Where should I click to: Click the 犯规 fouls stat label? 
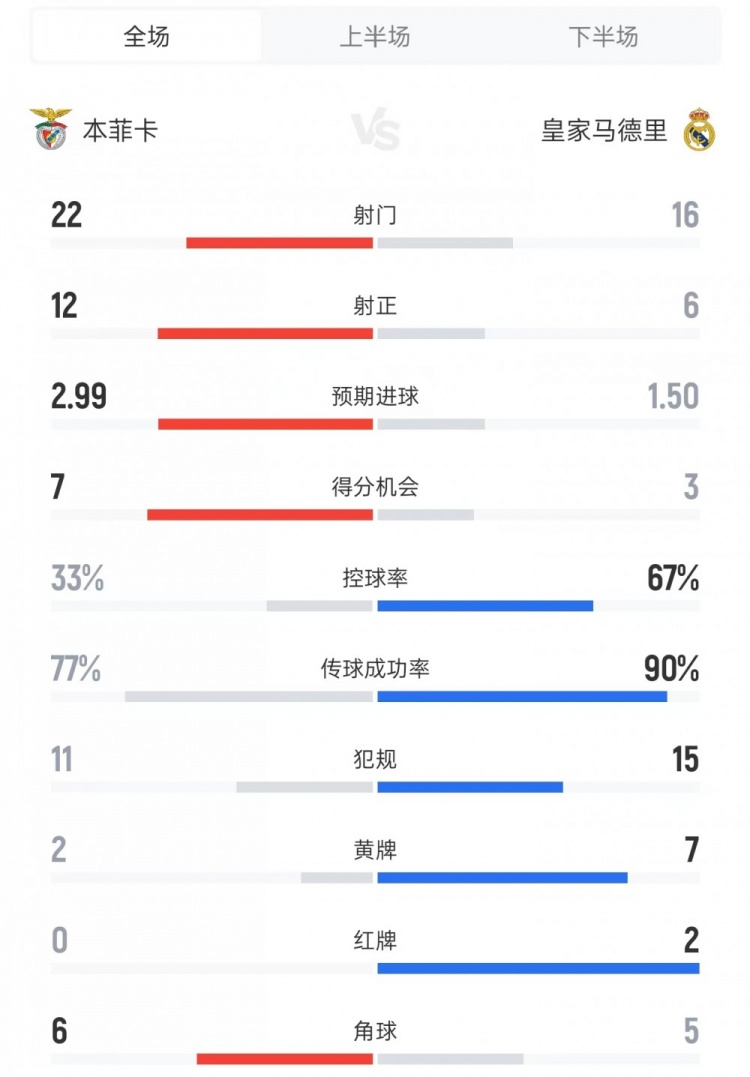pos(375,759)
